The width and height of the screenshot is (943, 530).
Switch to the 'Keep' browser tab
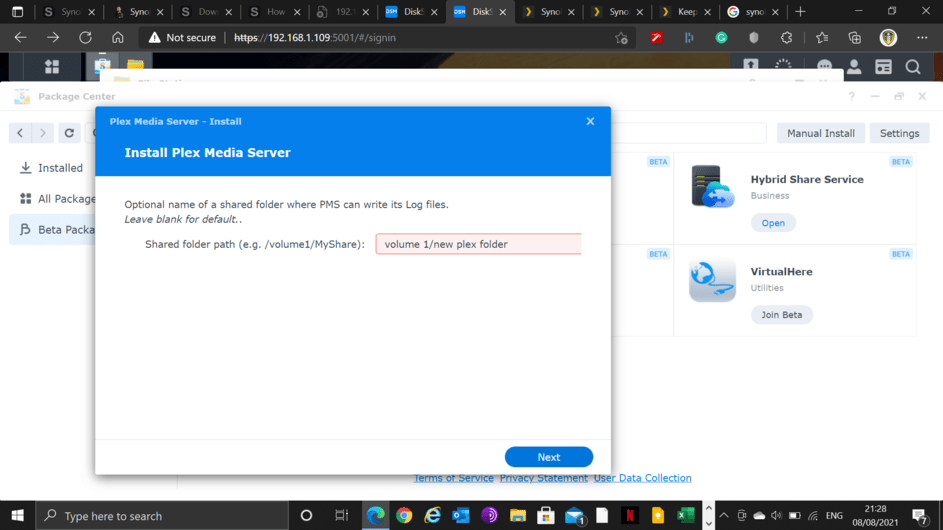(x=686, y=11)
